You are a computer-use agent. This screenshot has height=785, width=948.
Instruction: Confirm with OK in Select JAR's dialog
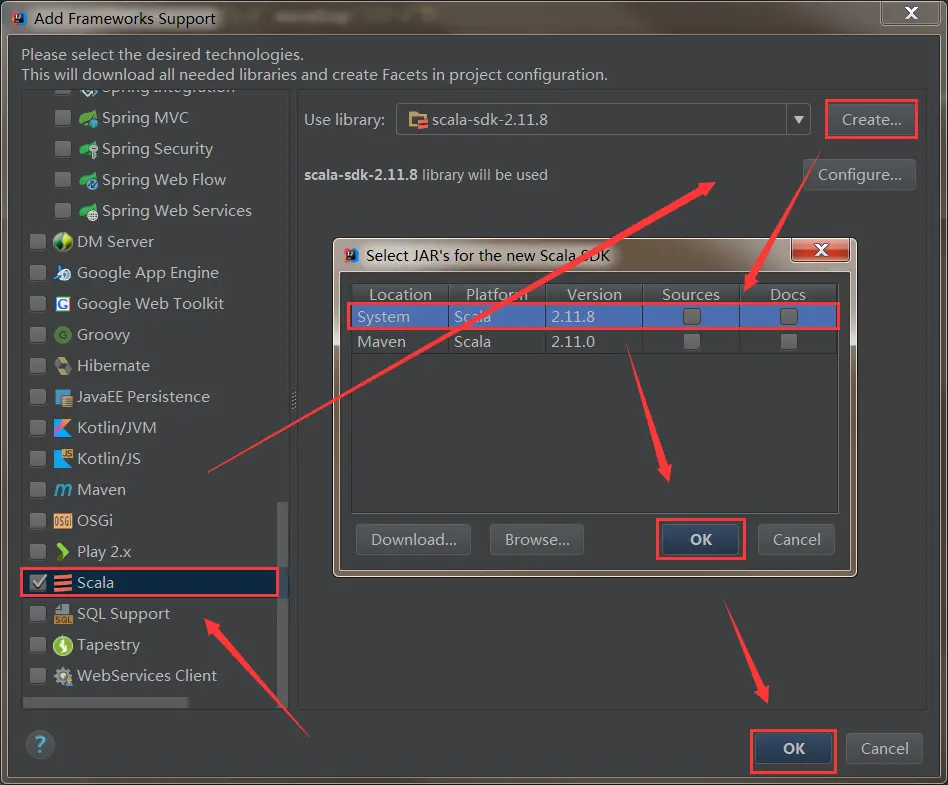[701, 539]
